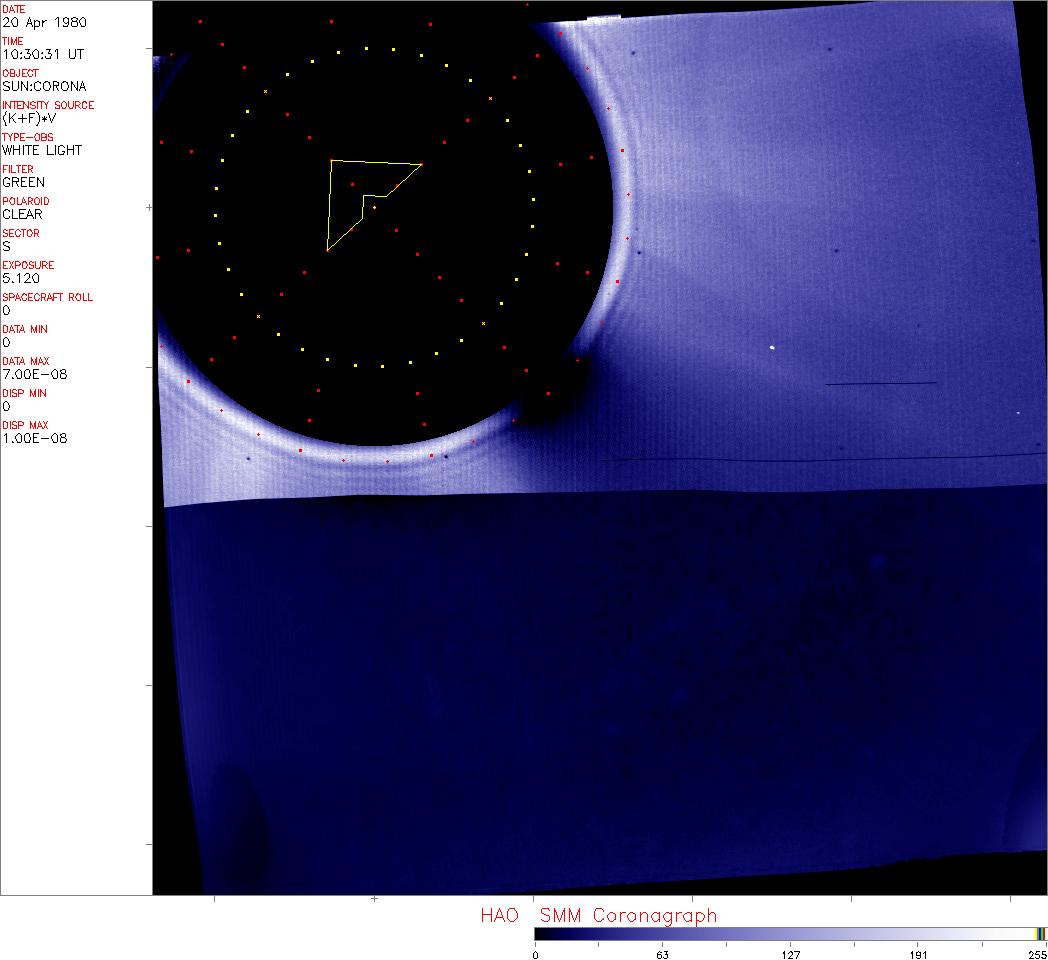Click the short dark horizontal streak right of the disk

click(880, 383)
